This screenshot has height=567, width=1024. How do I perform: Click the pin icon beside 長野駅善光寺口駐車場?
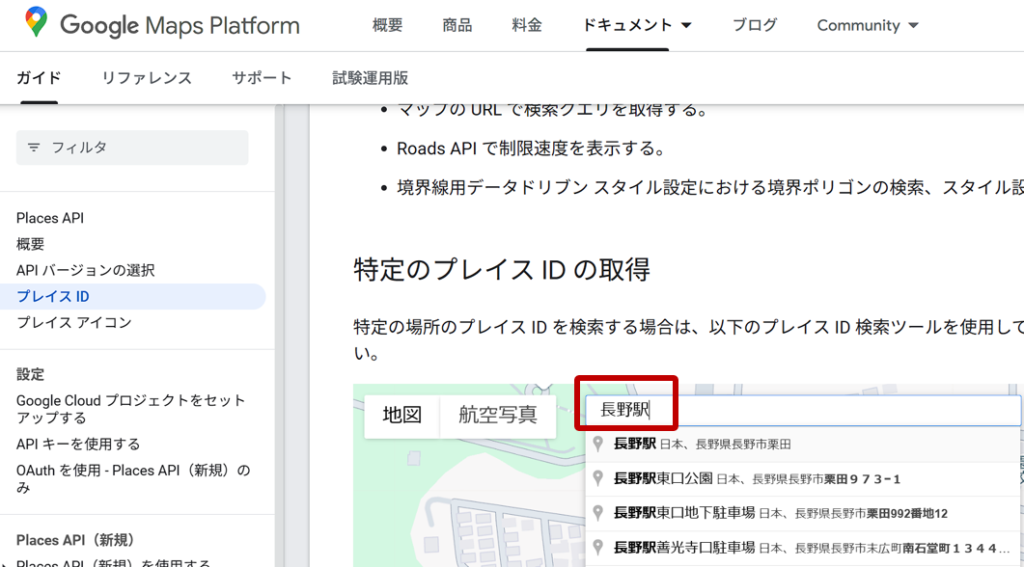598,547
